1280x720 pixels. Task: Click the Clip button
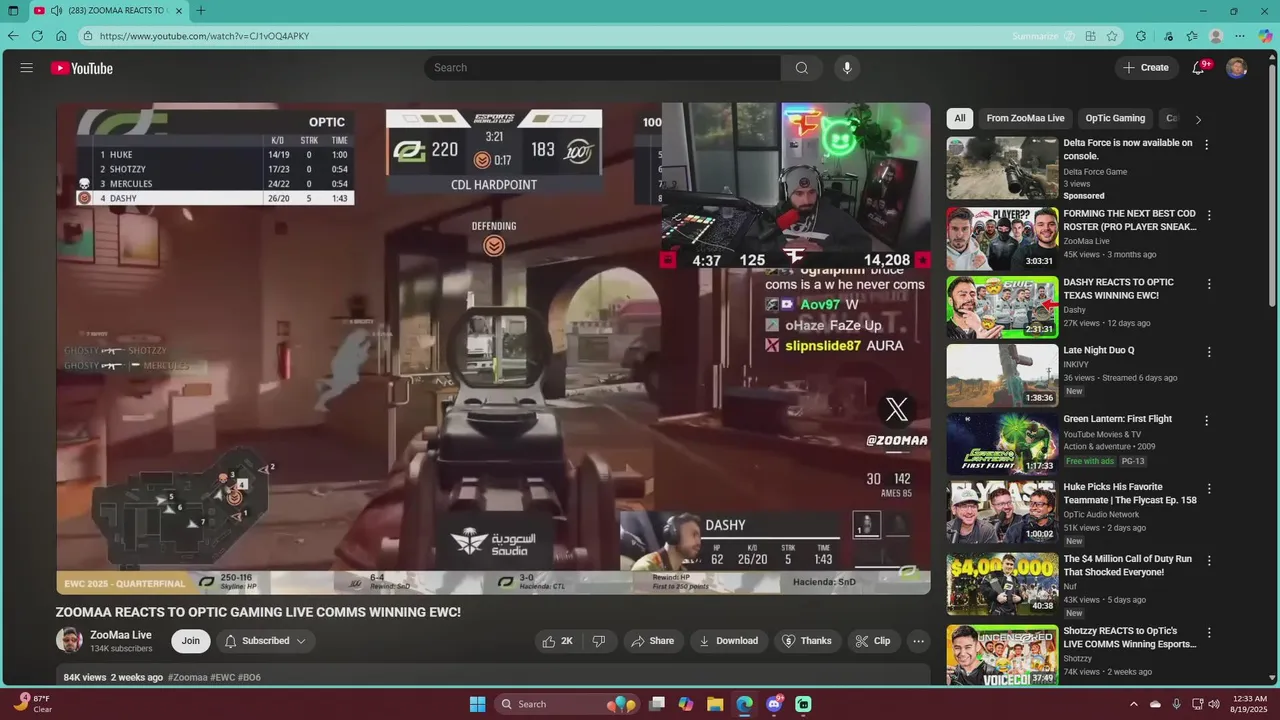click(873, 641)
